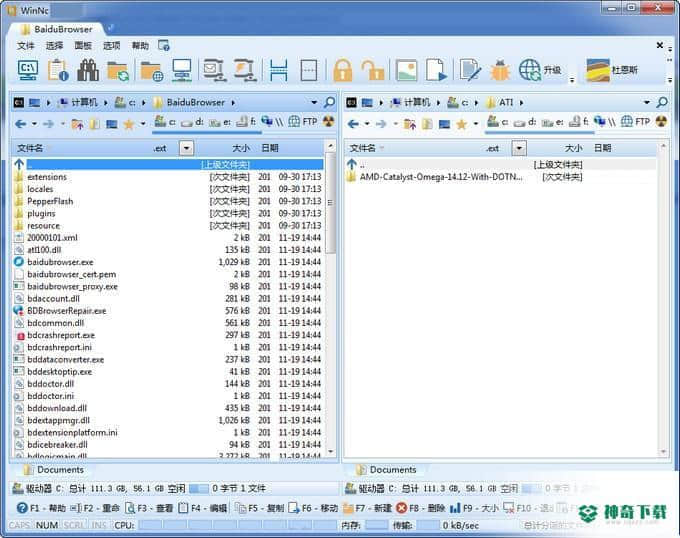The height and width of the screenshot is (538, 680).
Task: Click the folder synchronize toolbar icon
Action: pyautogui.click(x=118, y=70)
